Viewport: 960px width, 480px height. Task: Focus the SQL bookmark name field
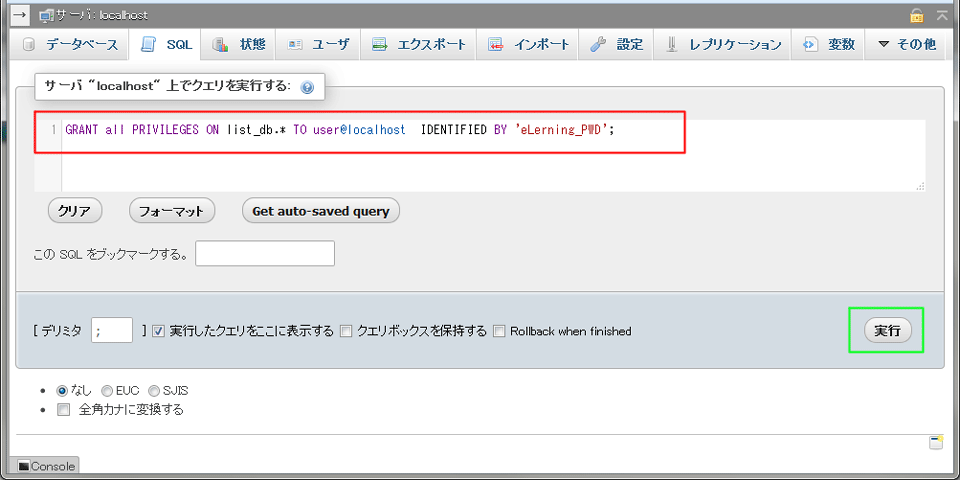pos(265,253)
